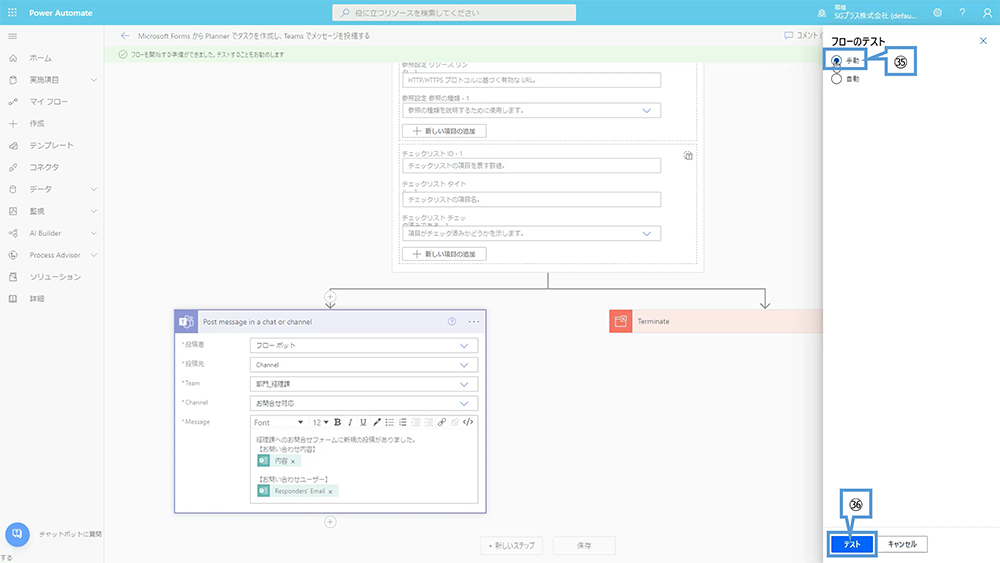Switch message editor to code view
This screenshot has height=563, width=1000.
tap(468, 422)
